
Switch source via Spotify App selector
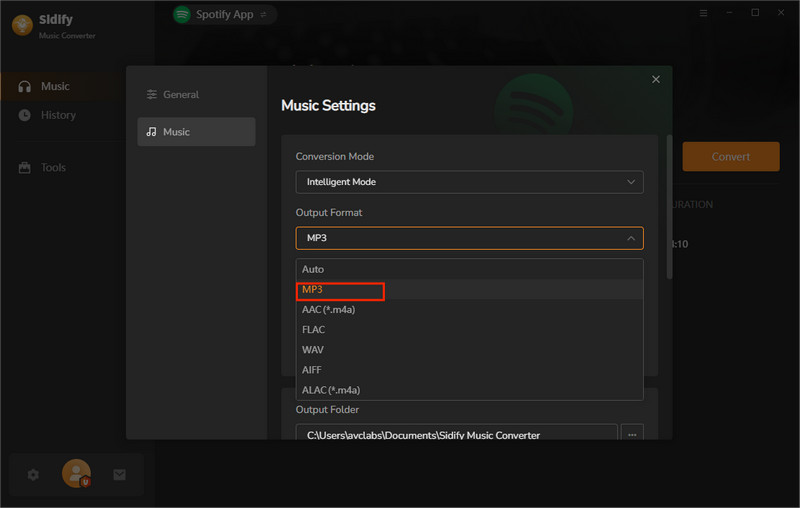click(x=225, y=14)
